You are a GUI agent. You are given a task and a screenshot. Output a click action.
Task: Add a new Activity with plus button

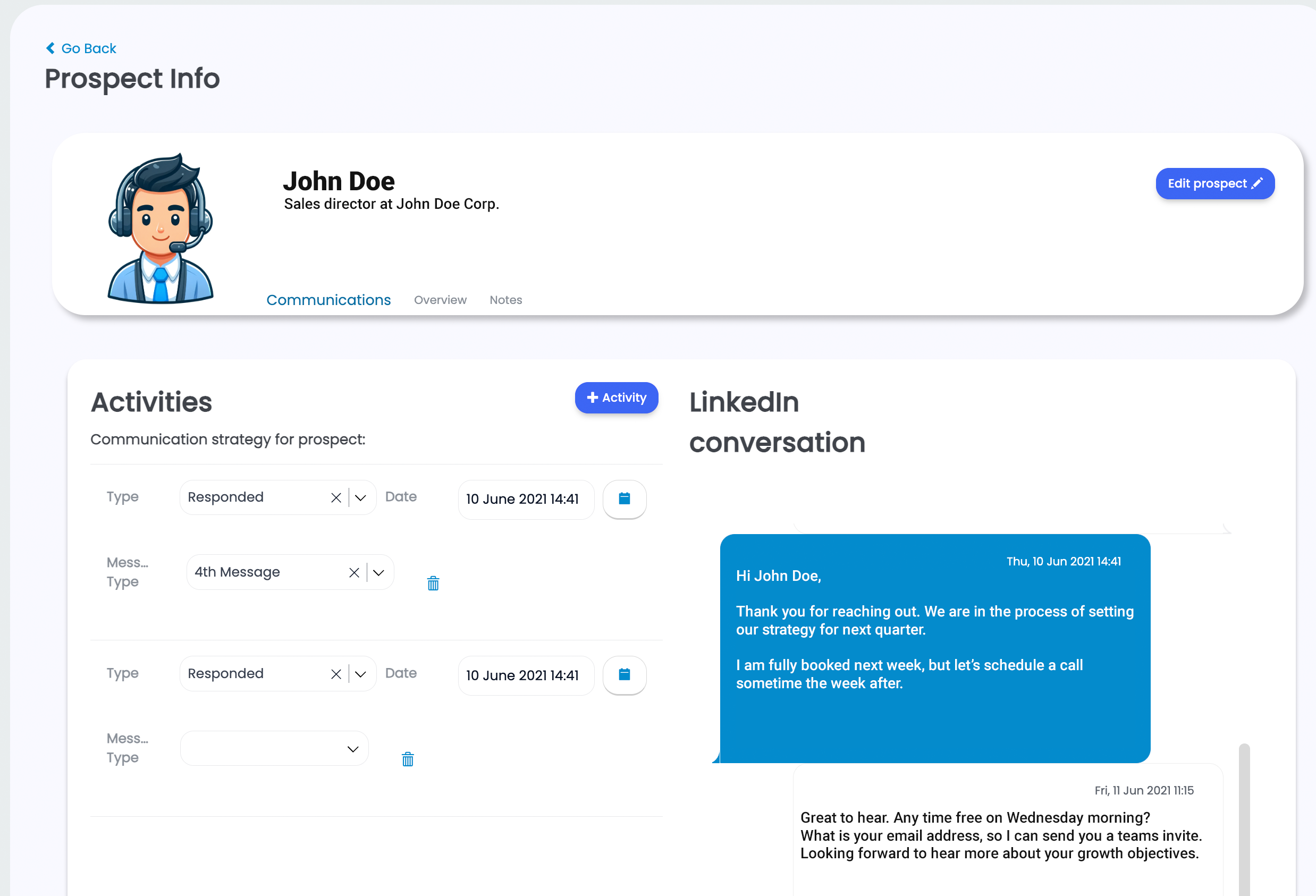[x=616, y=398]
